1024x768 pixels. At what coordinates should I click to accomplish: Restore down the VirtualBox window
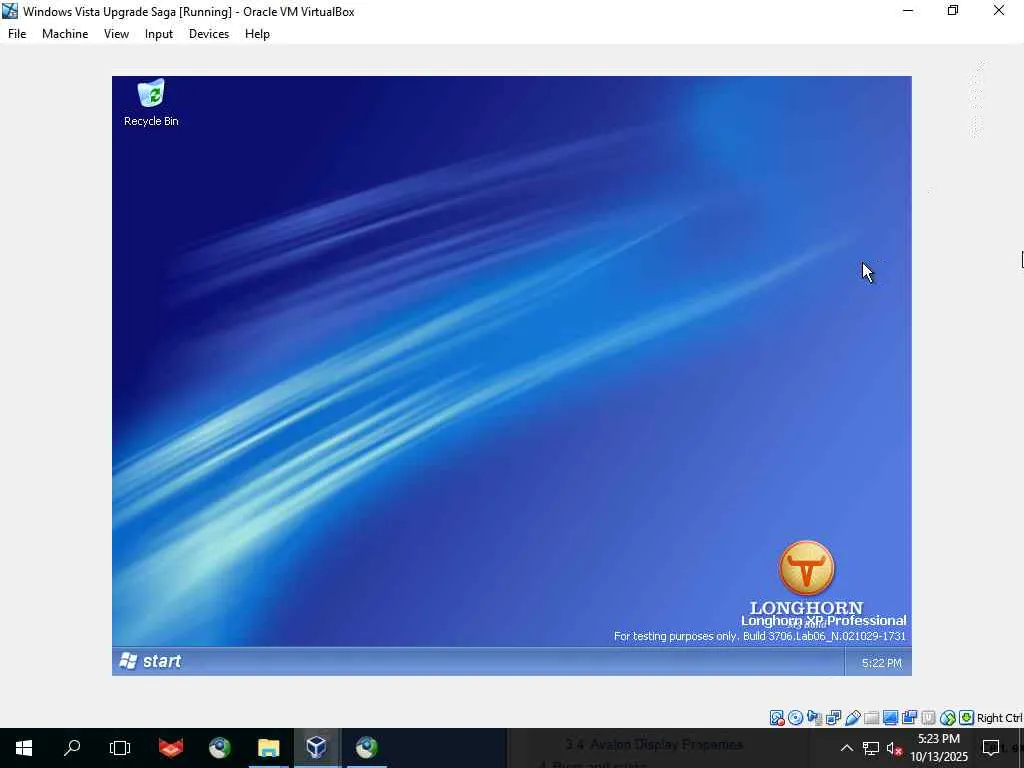click(953, 10)
